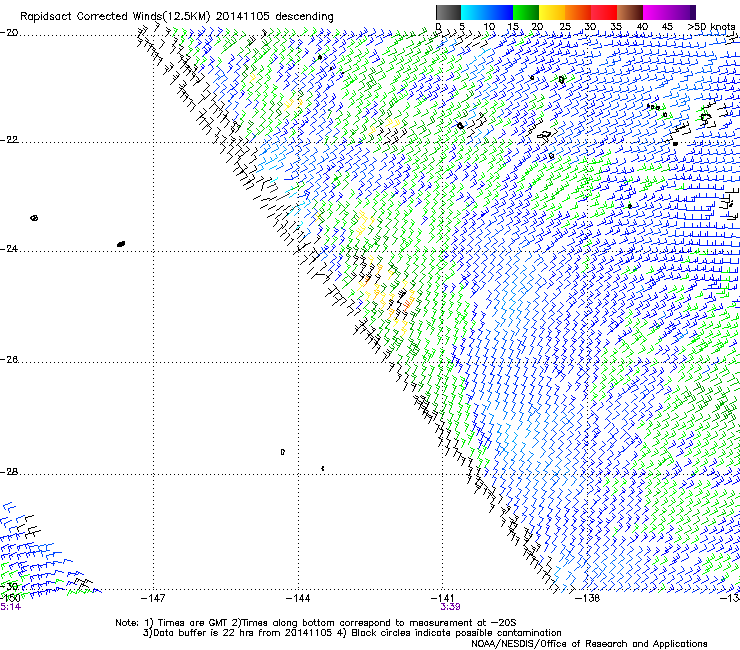Click the gray 0-5 knots legend color

click(448, 12)
